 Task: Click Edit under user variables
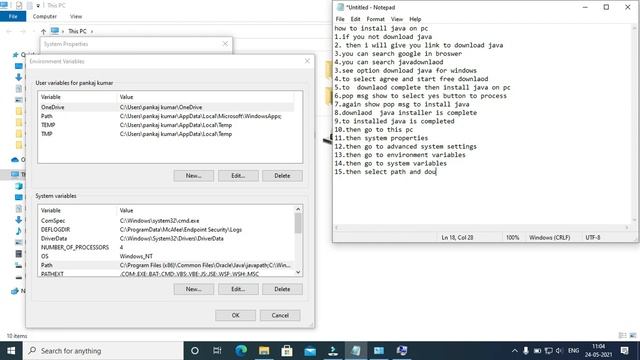click(x=238, y=176)
